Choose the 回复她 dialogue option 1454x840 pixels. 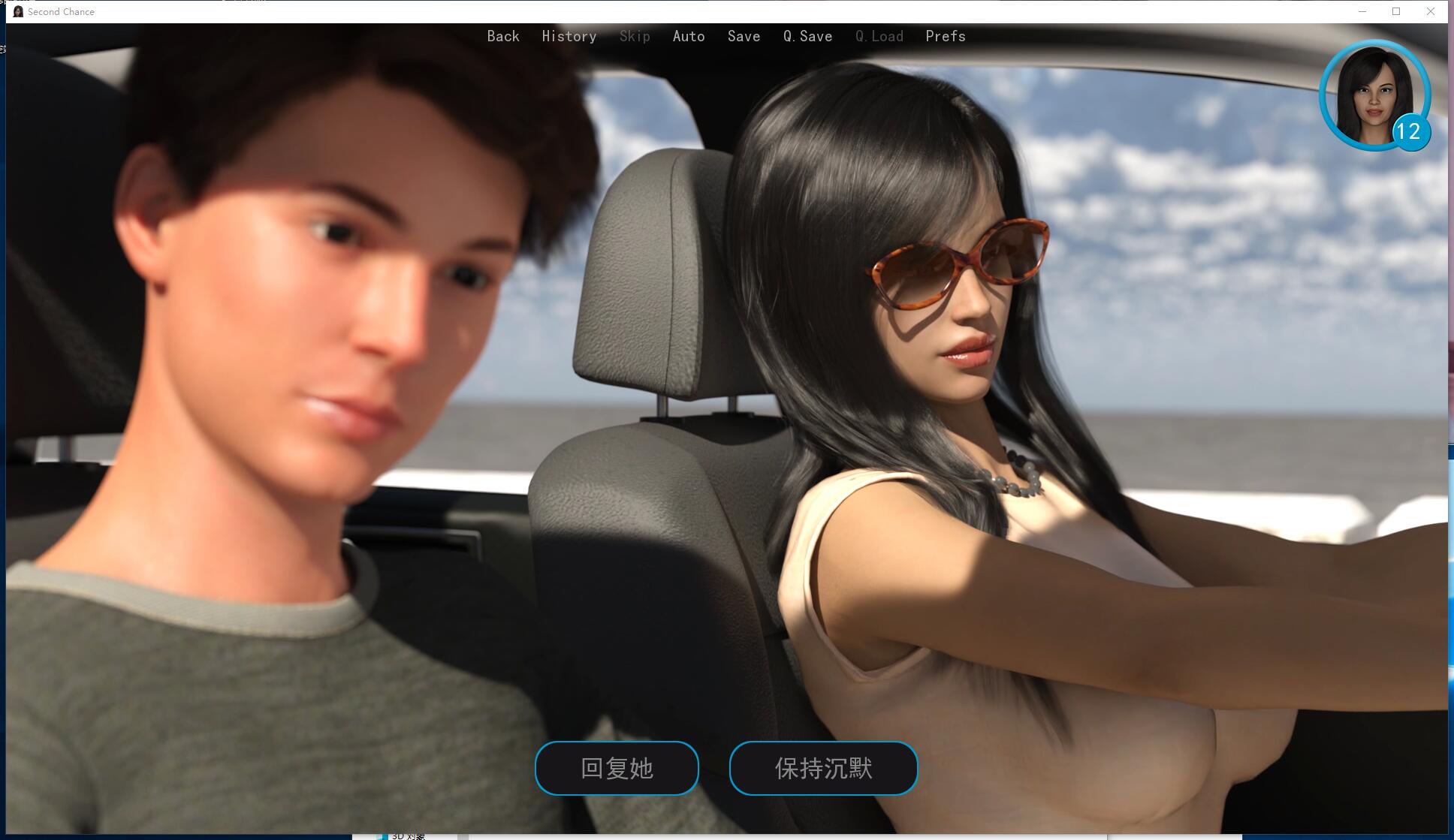[616, 768]
